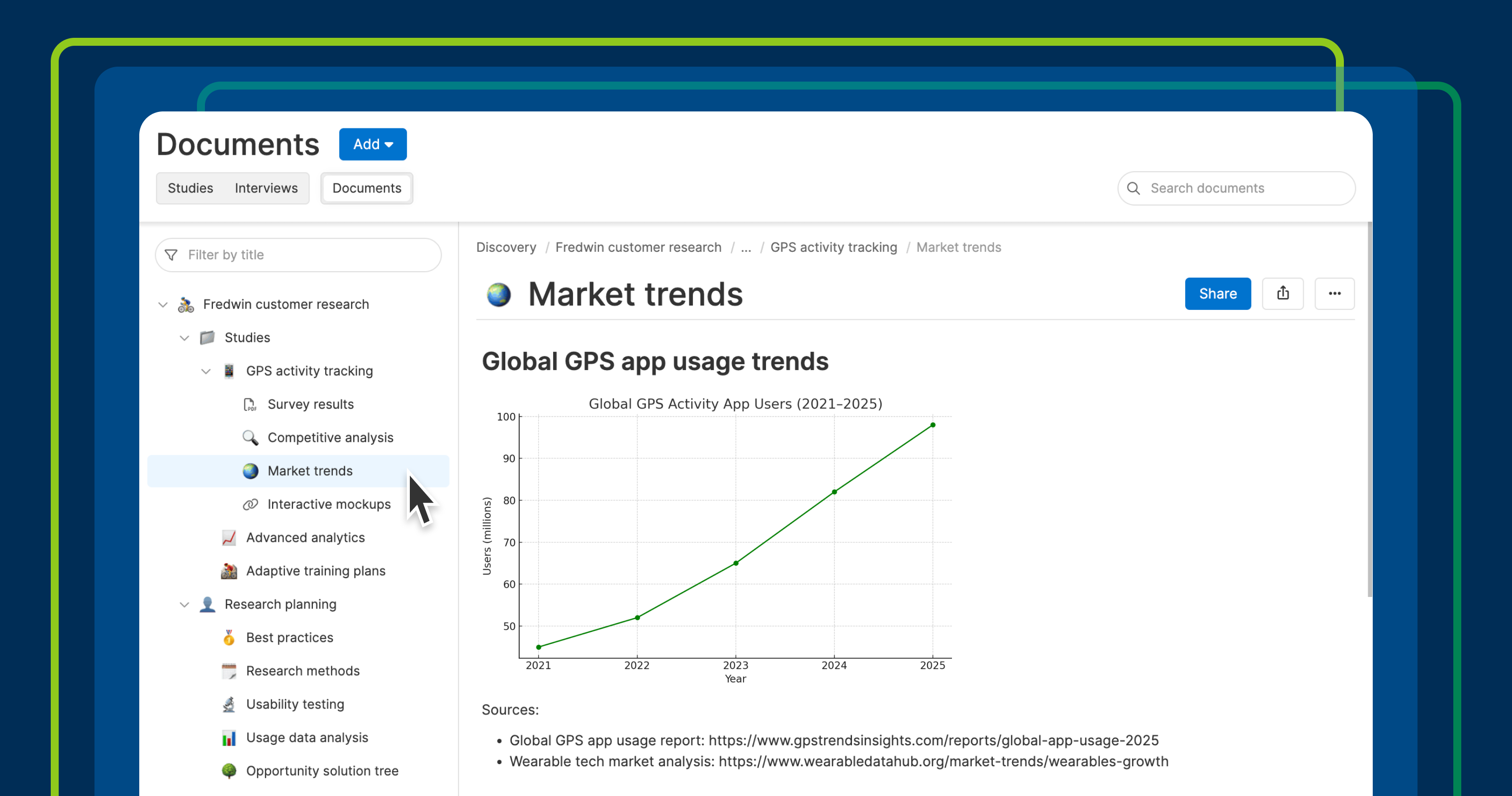
Task: Collapse Fredwin customer research tree node
Action: tap(163, 304)
